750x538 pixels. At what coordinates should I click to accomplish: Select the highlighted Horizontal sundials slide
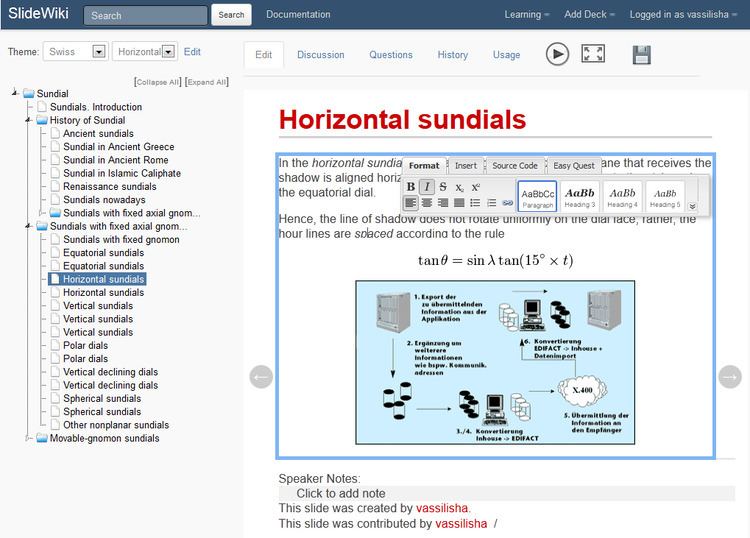[x=98, y=279]
